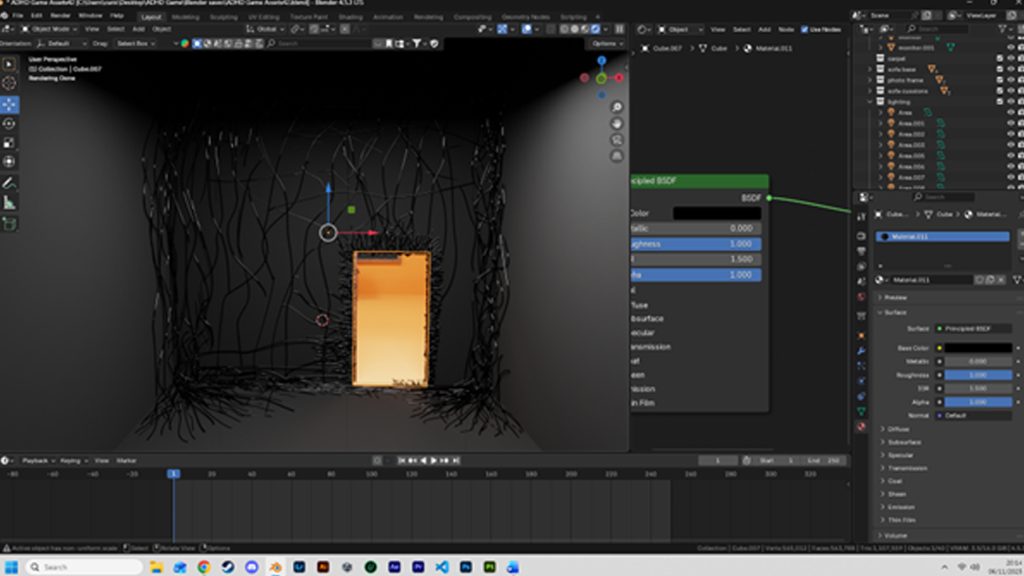The image size is (1024, 576).
Task: Click the pan hand icon in viewport
Action: click(x=617, y=123)
